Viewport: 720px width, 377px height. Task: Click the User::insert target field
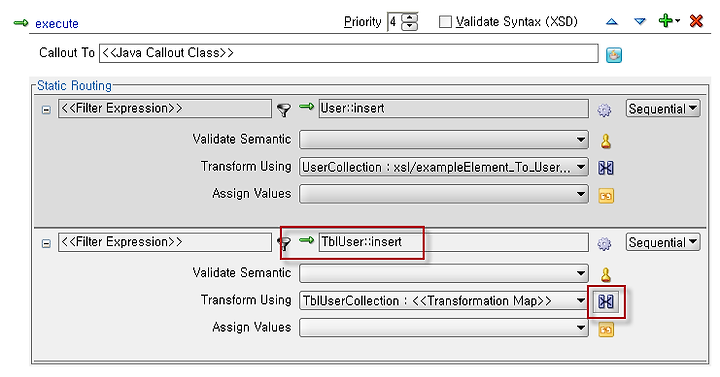(x=454, y=109)
